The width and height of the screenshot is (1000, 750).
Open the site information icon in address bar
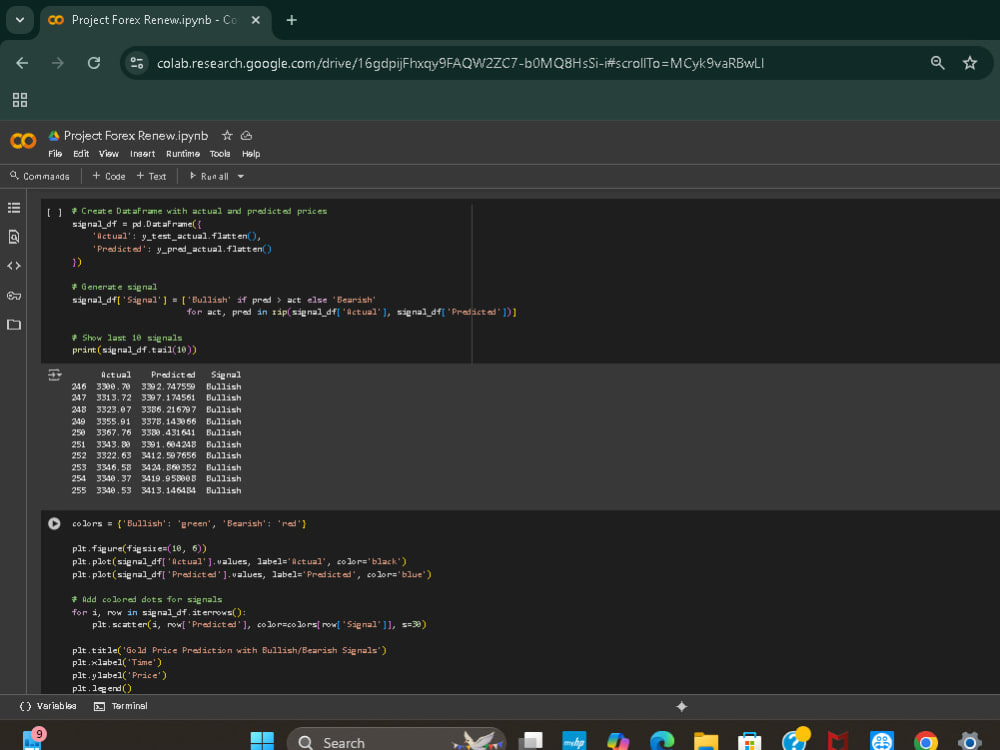(136, 63)
